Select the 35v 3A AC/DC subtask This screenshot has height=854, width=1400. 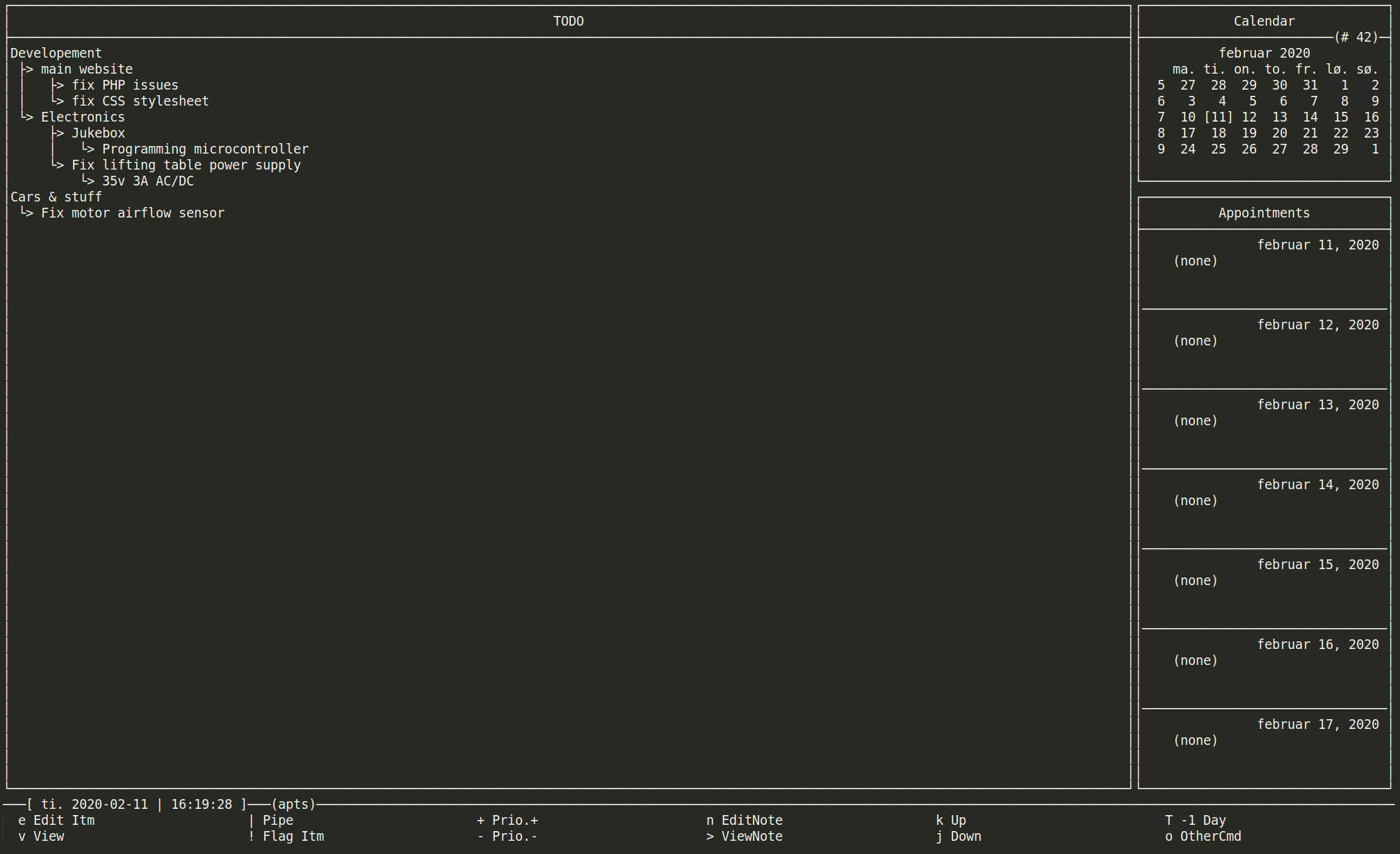point(148,181)
